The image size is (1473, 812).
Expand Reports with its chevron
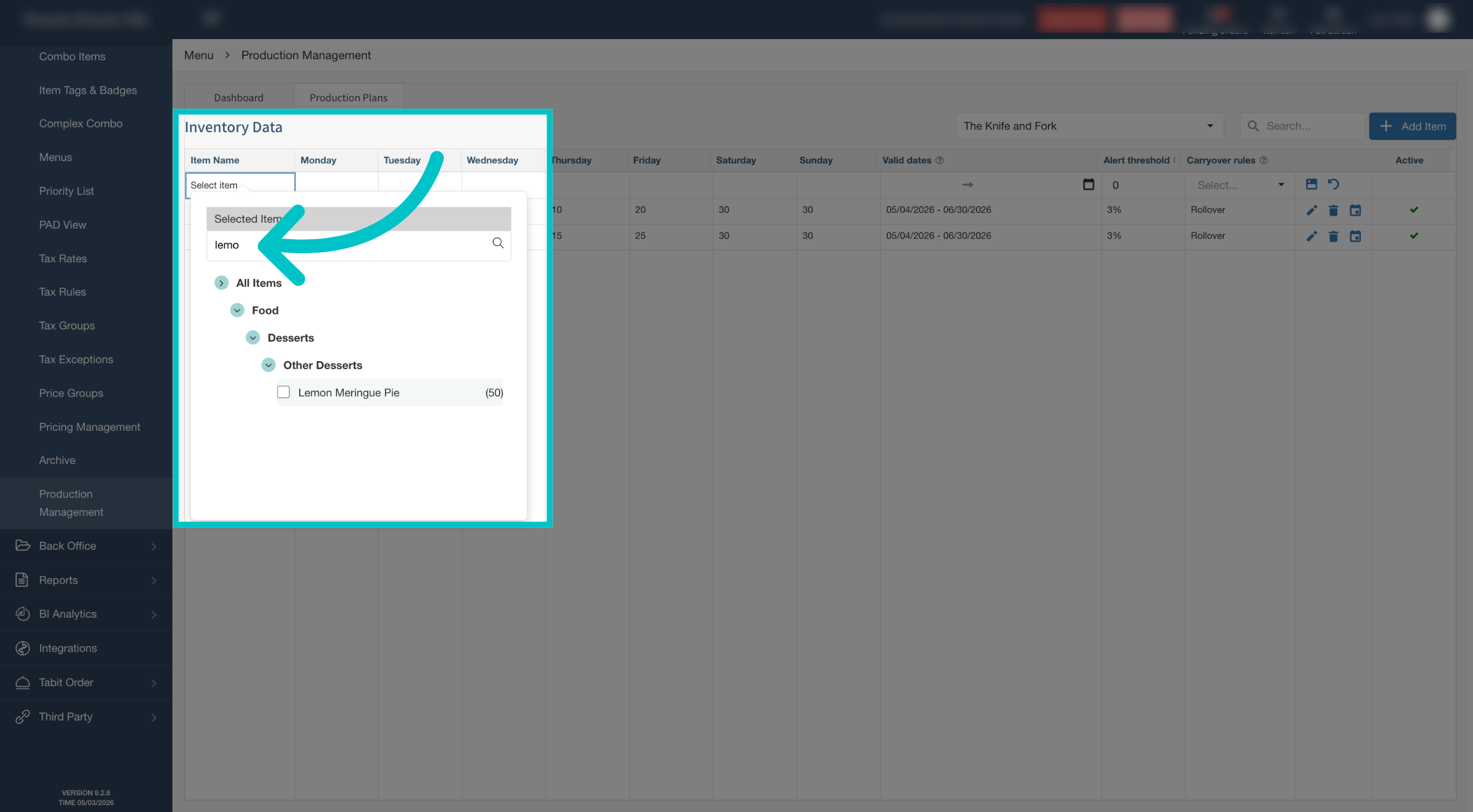tap(154, 580)
